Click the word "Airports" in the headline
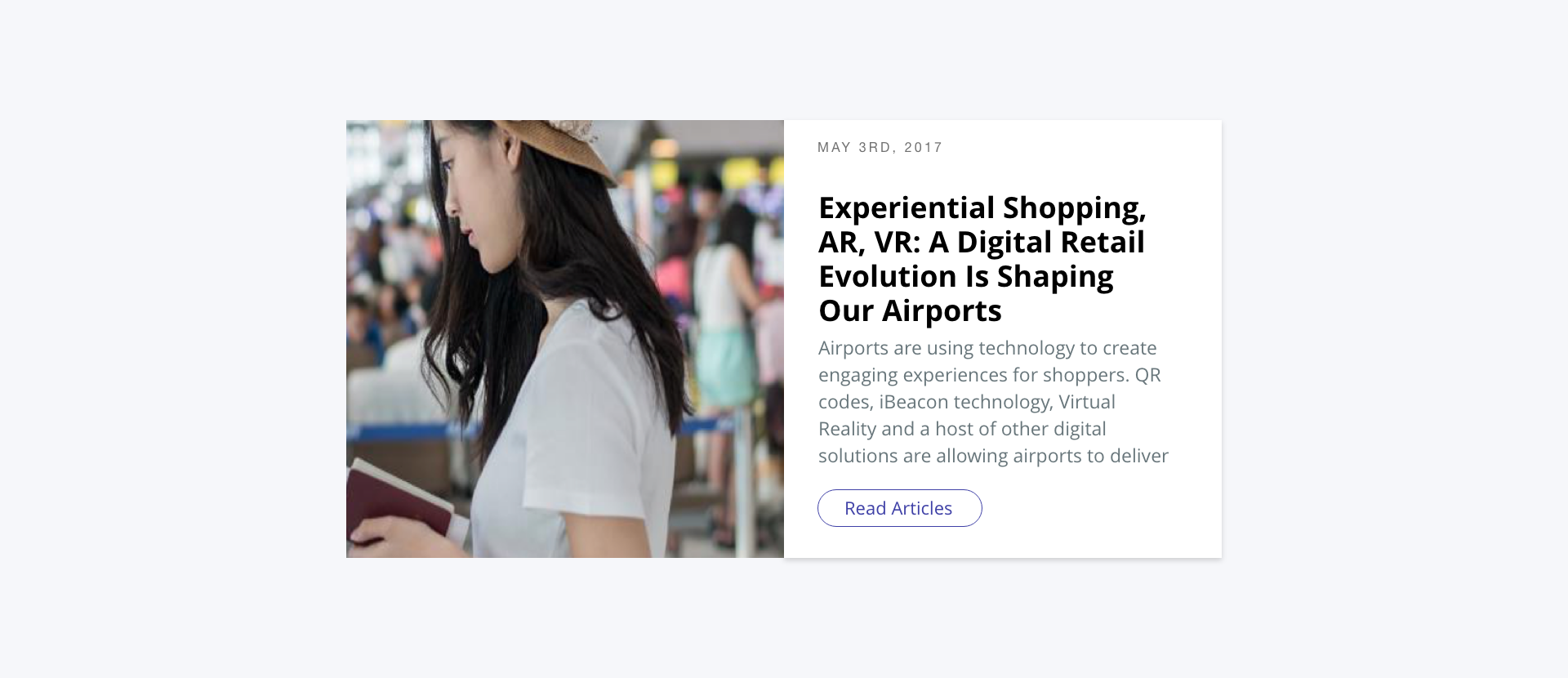Viewport: 1568px width, 678px height. pos(942,311)
